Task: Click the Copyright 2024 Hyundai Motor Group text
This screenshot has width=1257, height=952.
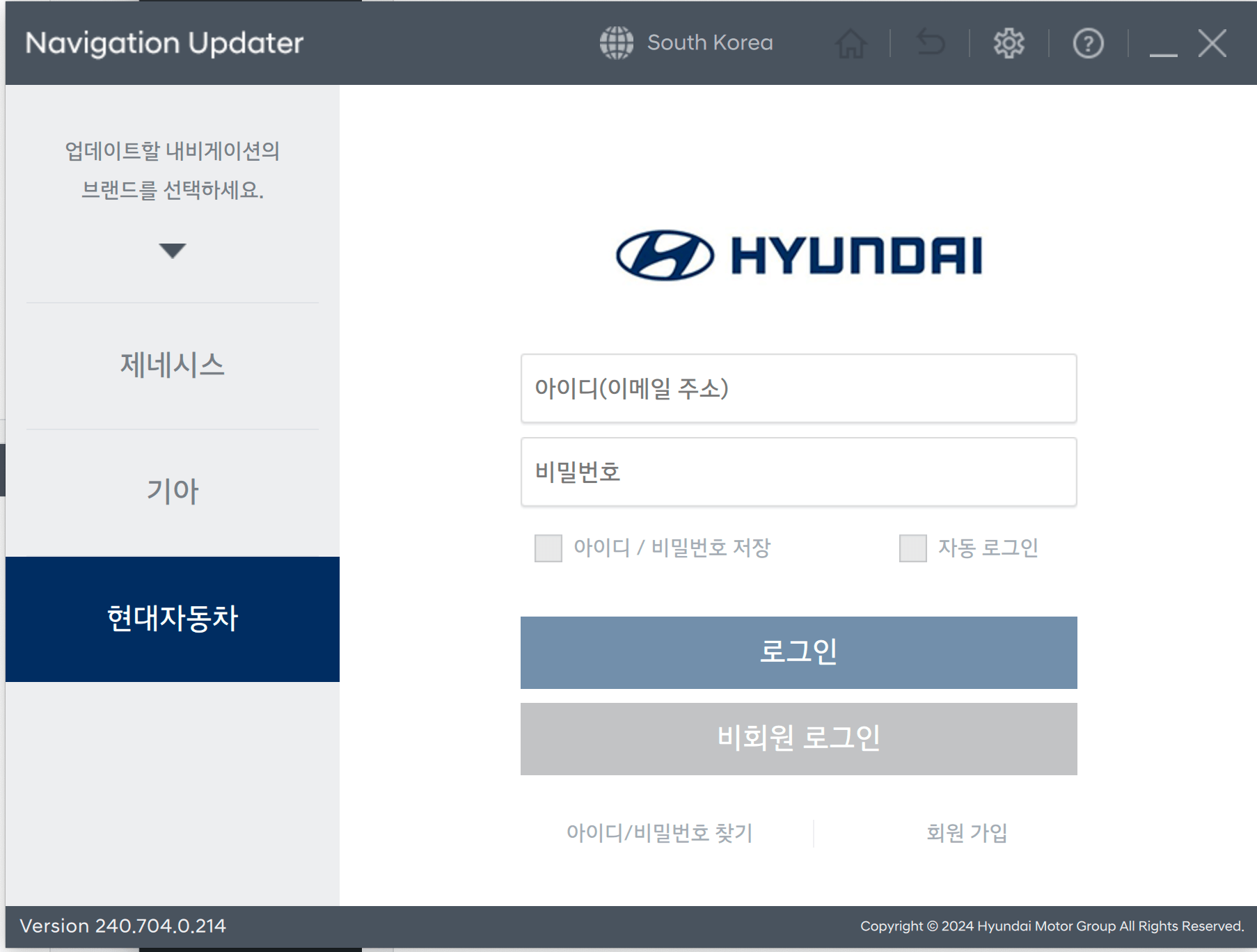Action: point(1052,926)
